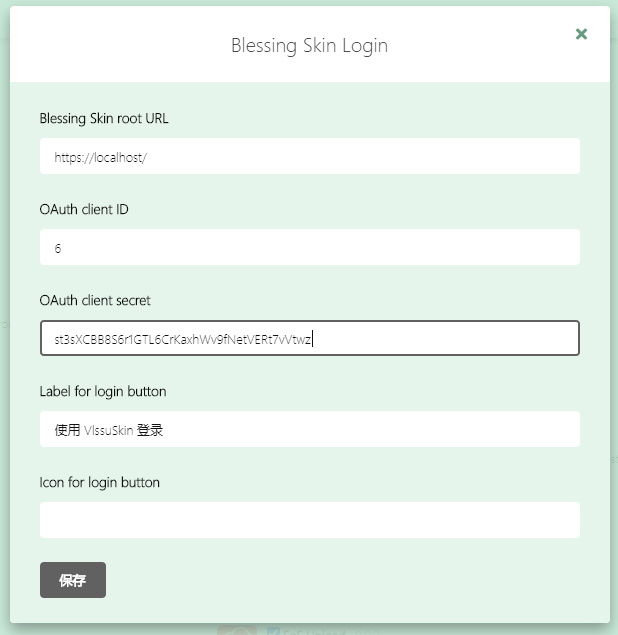Click the "Blessing Skin Login" dialog title

tap(309, 45)
